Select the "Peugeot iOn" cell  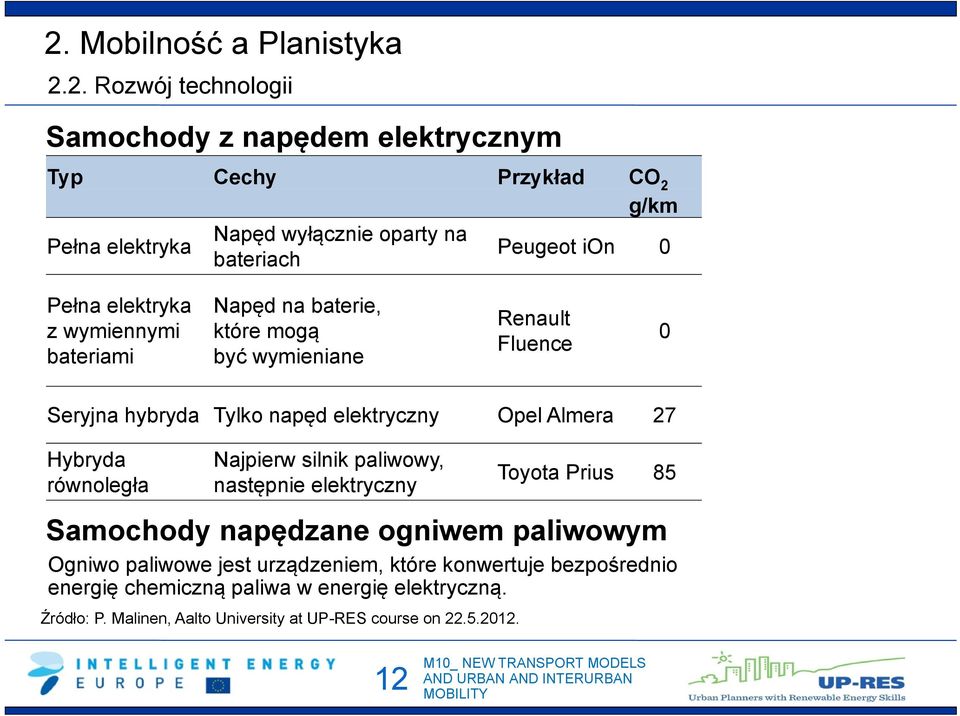tap(556, 246)
